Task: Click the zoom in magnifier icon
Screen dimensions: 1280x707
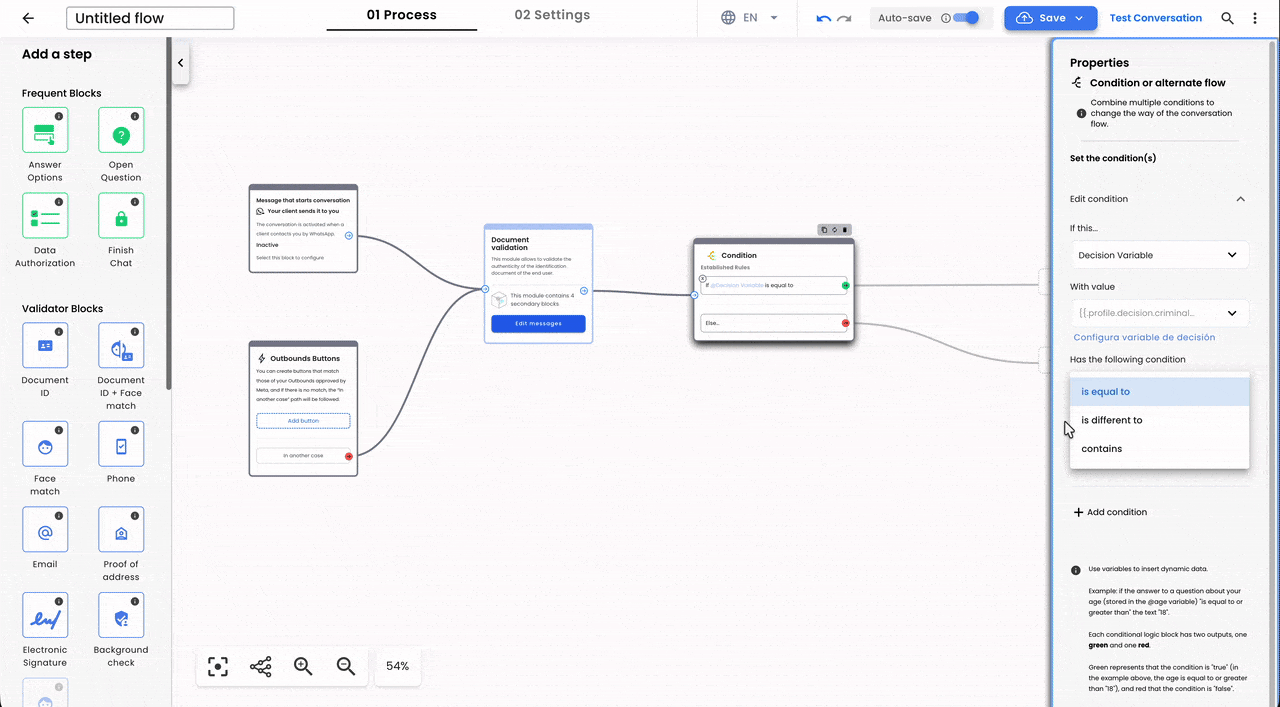Action: click(x=303, y=666)
